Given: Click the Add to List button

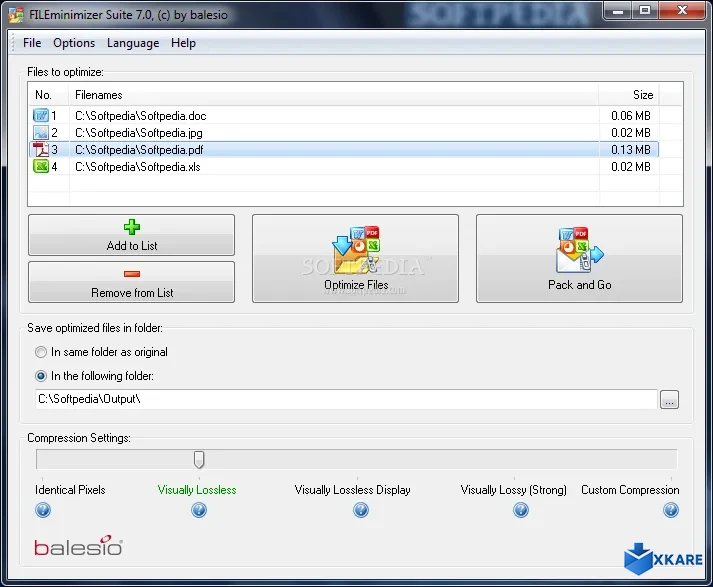Looking at the screenshot, I should [131, 235].
